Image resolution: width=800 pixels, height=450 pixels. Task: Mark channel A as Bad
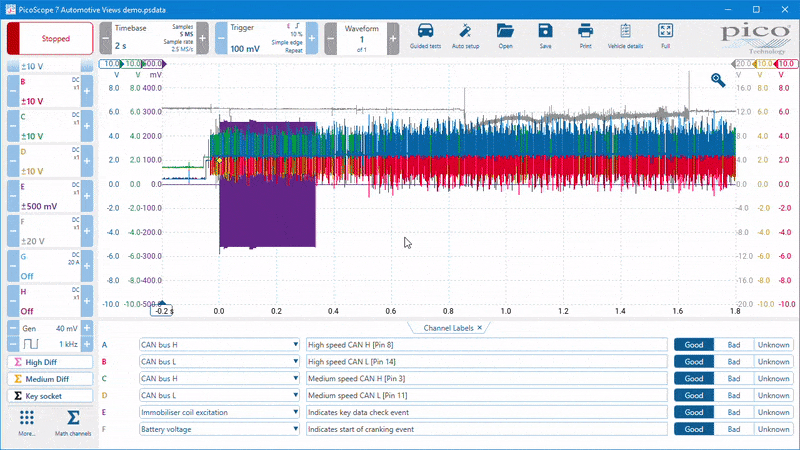pos(734,345)
